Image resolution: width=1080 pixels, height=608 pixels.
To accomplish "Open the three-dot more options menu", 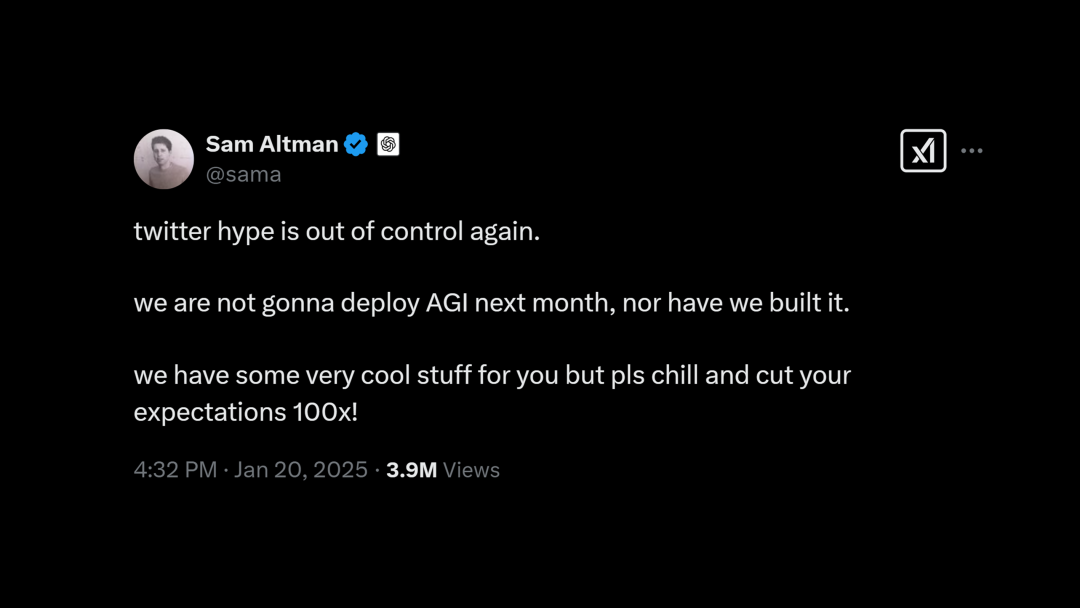I will click(972, 150).
